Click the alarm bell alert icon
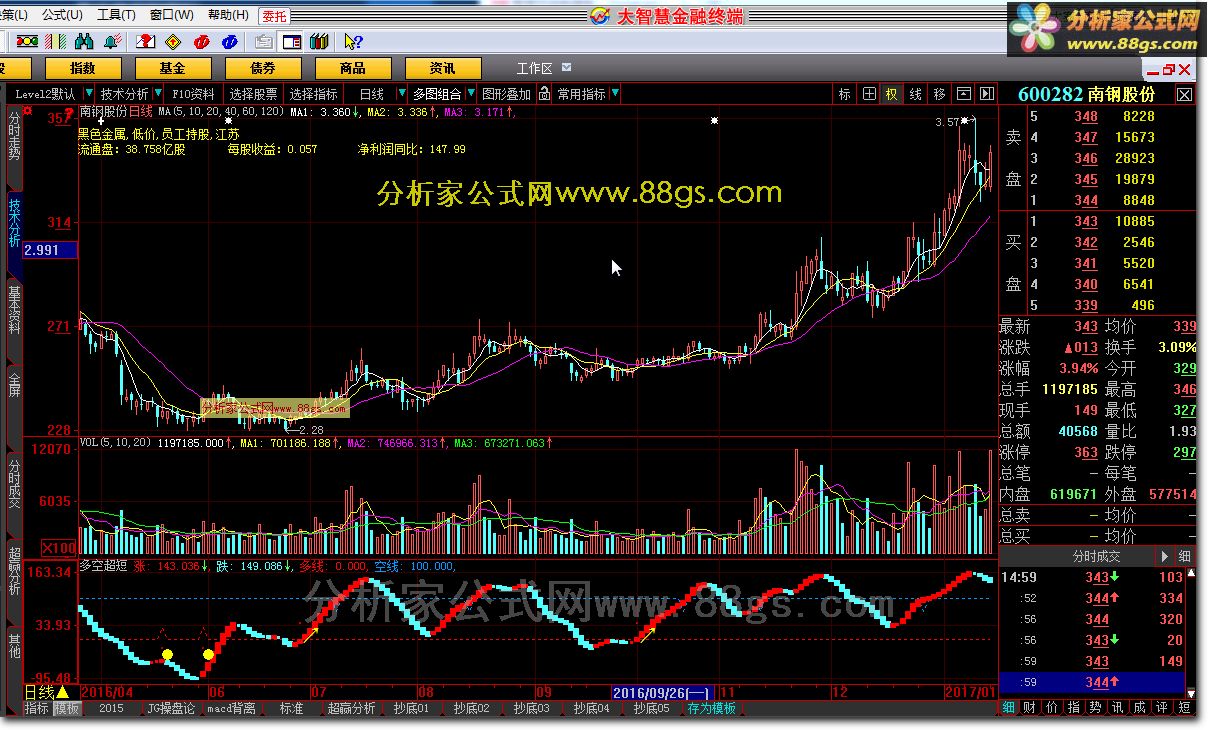The image size is (1209, 730). (x=113, y=41)
